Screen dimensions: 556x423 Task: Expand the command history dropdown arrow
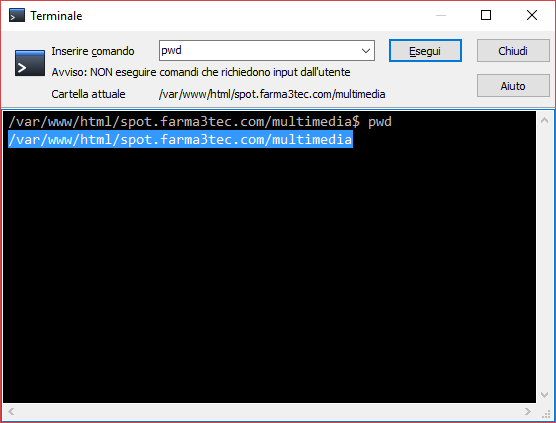[x=366, y=51]
